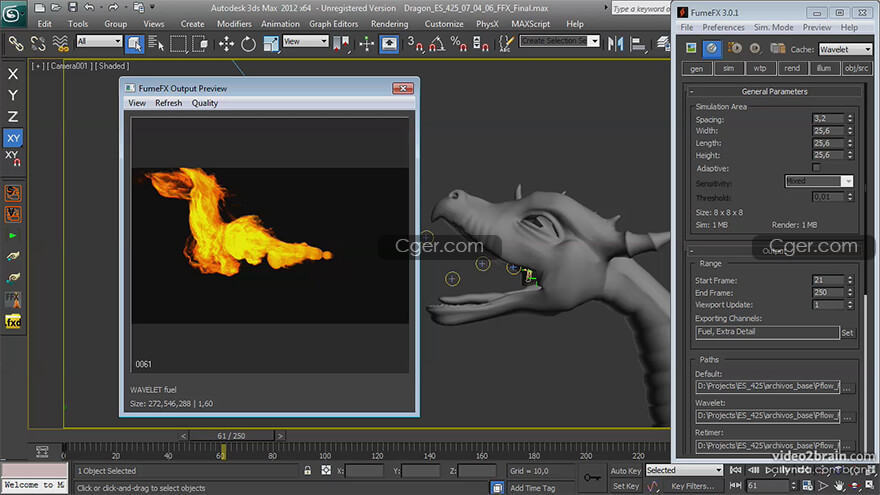This screenshot has height=495, width=880.
Task: Switch to the rend tab
Action: [792, 68]
